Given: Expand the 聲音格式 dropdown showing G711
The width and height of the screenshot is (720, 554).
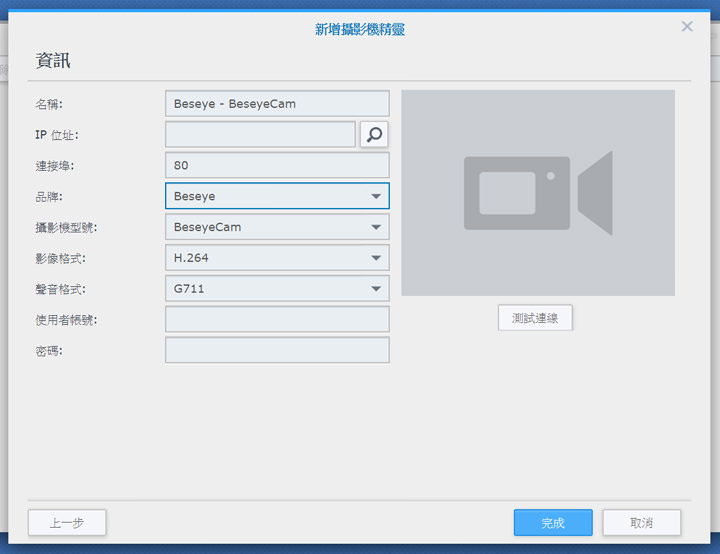Looking at the screenshot, I should pyautogui.click(x=277, y=289).
